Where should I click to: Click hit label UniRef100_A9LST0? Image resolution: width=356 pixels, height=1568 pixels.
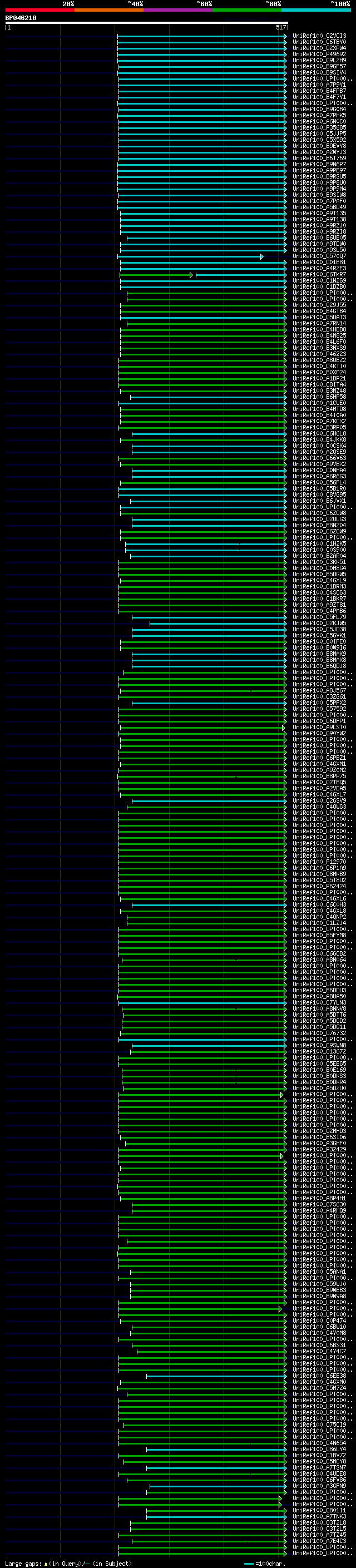[319, 727]
